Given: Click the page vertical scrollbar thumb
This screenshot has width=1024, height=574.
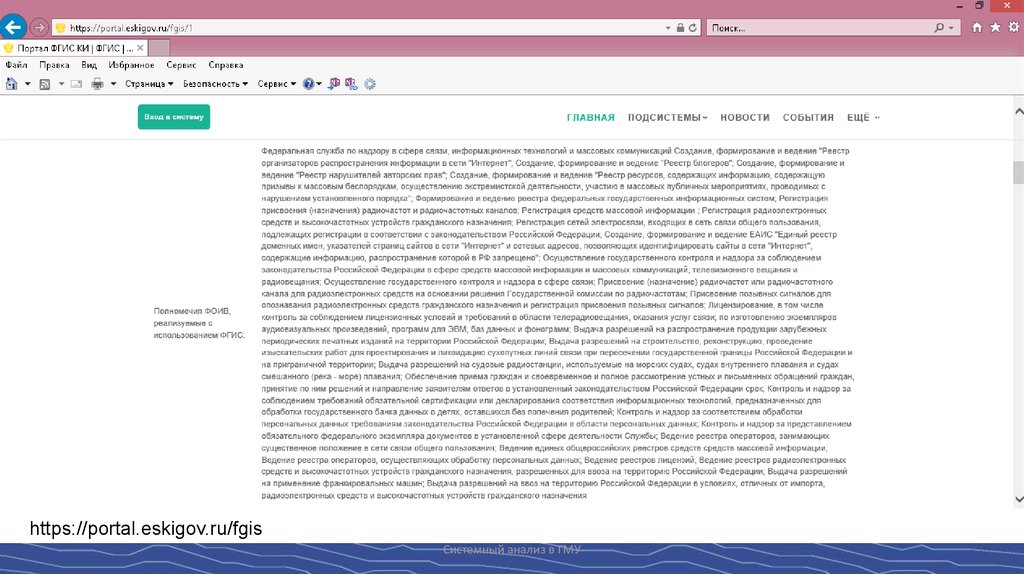Looking at the screenshot, I should coord(1017,172).
